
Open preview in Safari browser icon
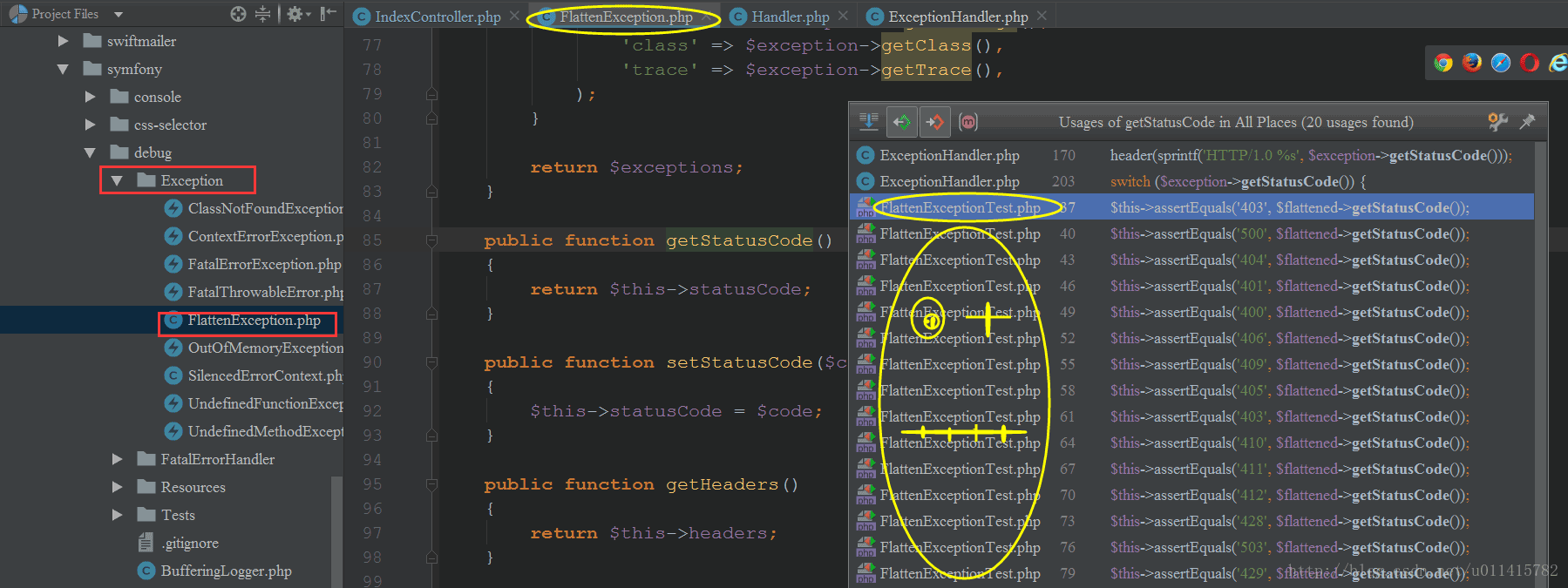coord(1501,63)
